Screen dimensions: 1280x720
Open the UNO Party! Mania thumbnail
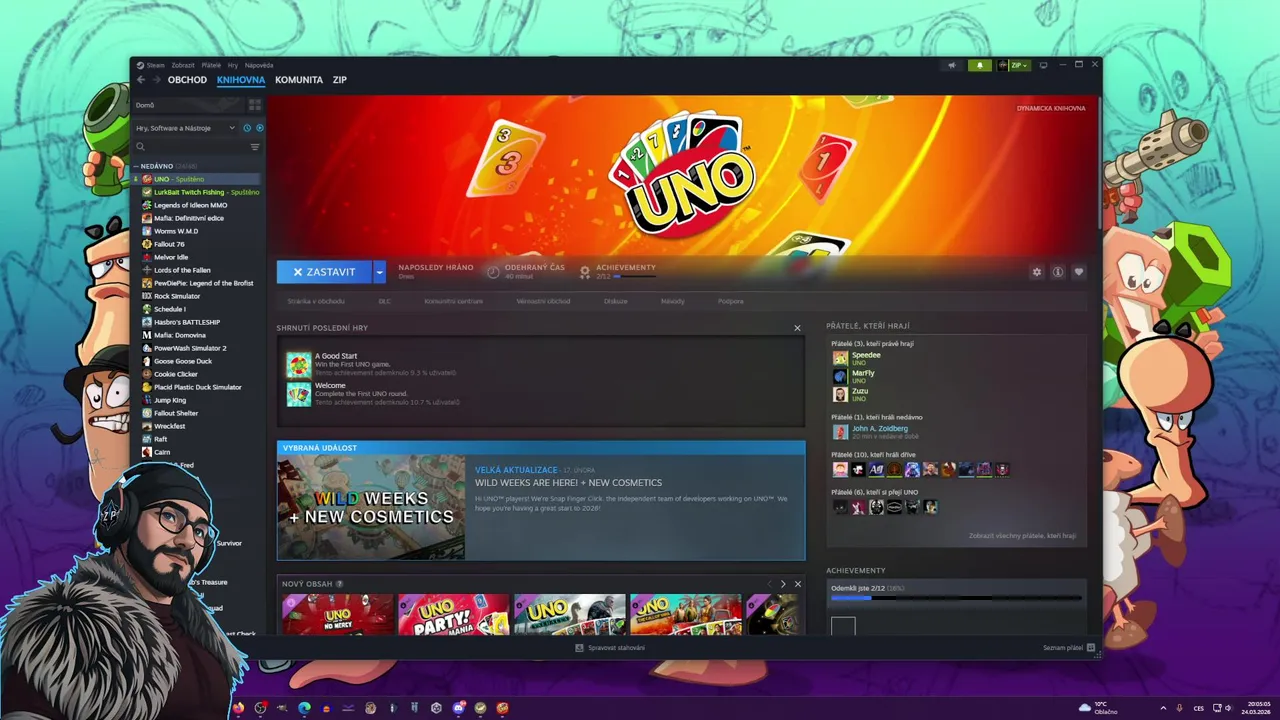coord(454,615)
